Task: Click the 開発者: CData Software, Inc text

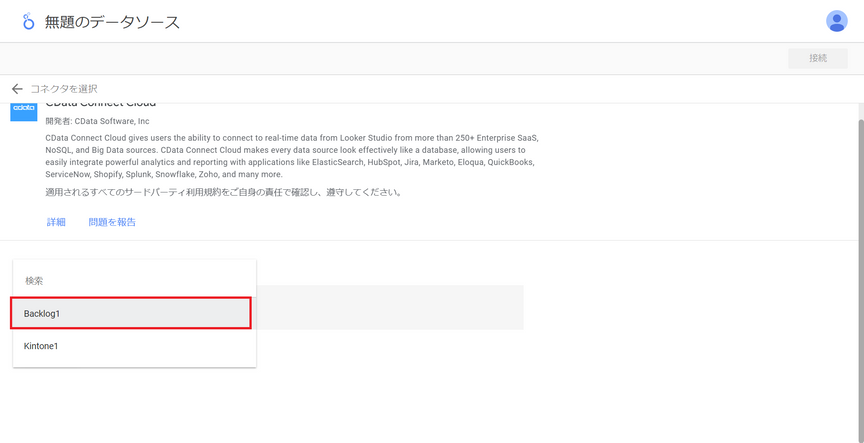Action: (x=98, y=121)
